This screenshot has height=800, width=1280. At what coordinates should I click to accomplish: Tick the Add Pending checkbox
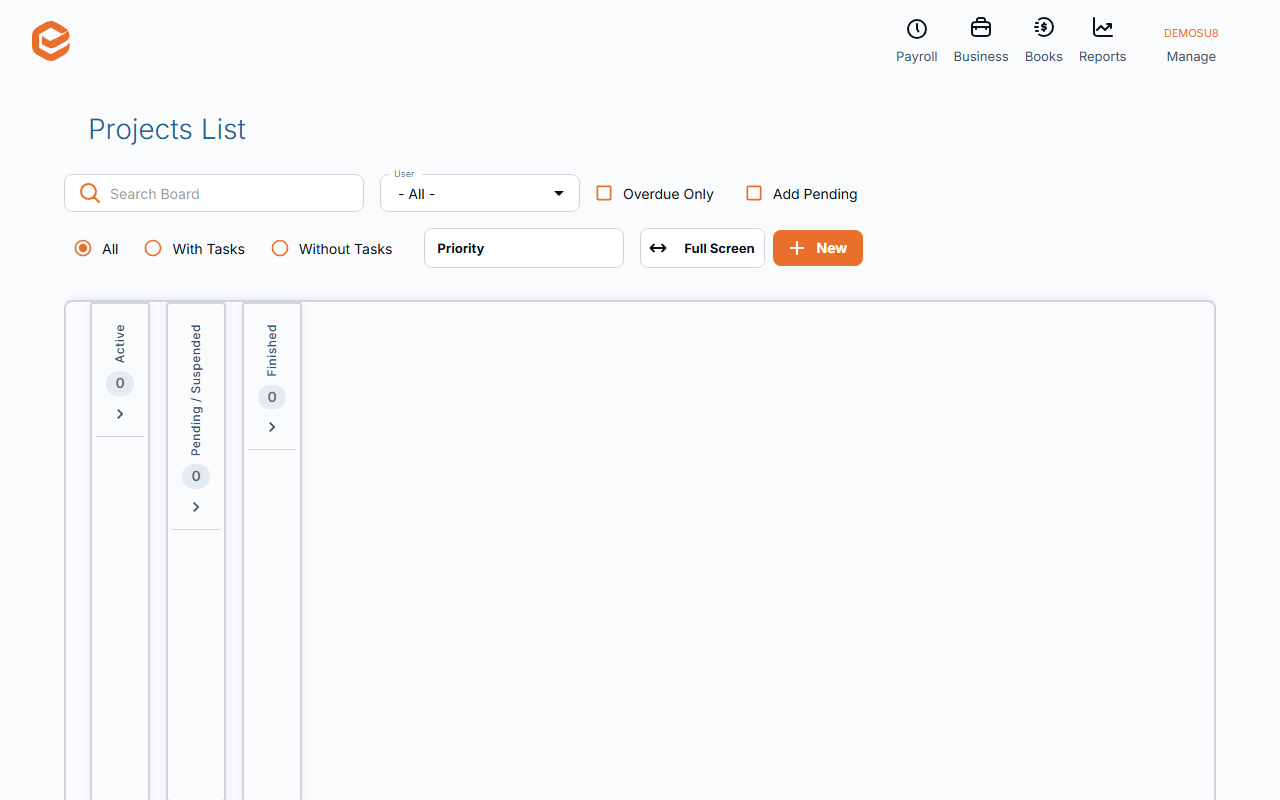pos(754,193)
